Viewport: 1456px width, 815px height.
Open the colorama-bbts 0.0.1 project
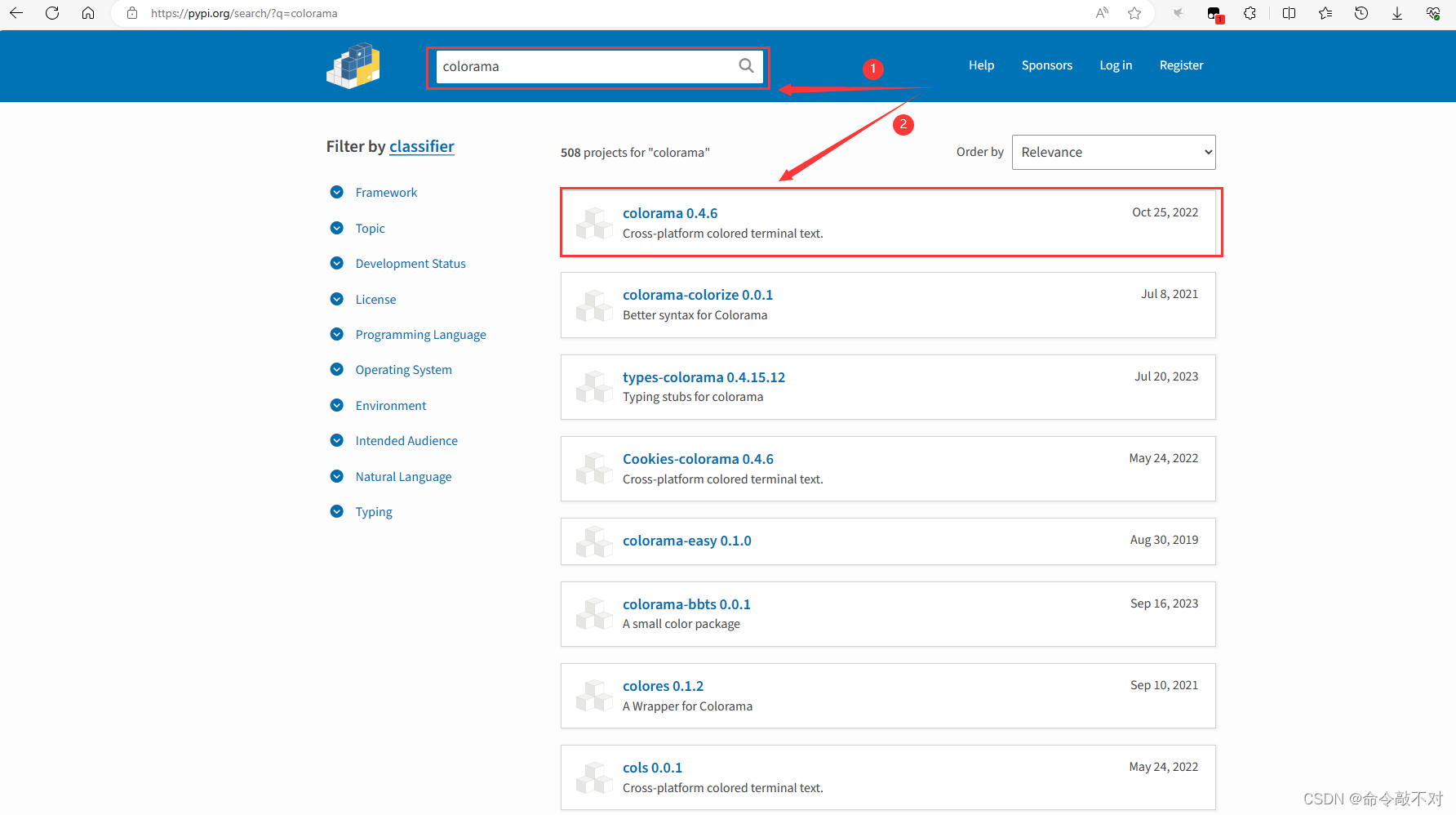tap(686, 604)
